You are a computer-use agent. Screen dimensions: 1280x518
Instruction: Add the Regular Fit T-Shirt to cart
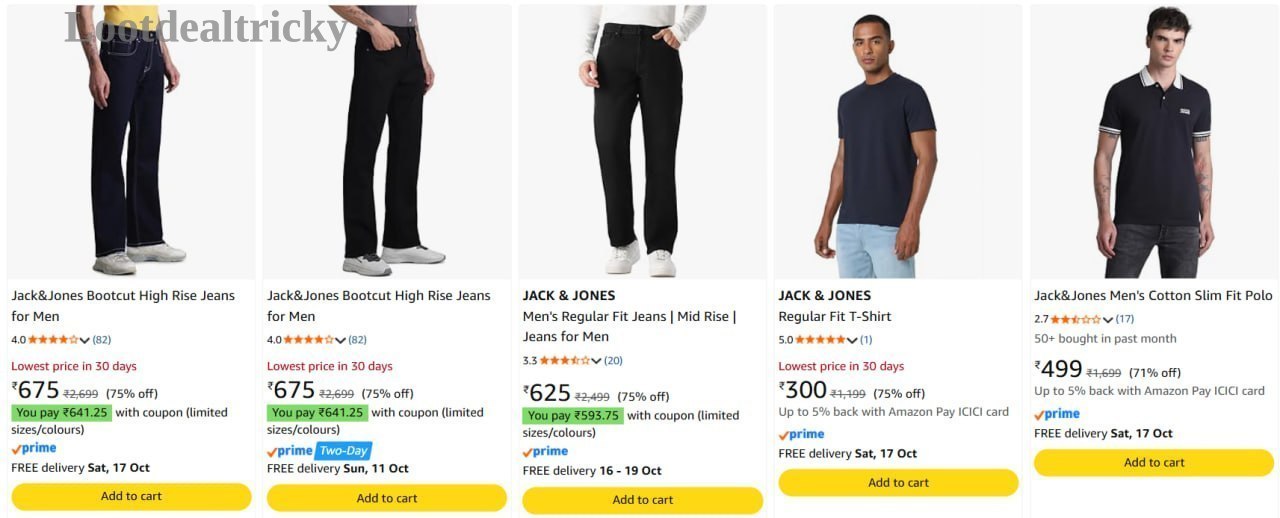(x=898, y=483)
